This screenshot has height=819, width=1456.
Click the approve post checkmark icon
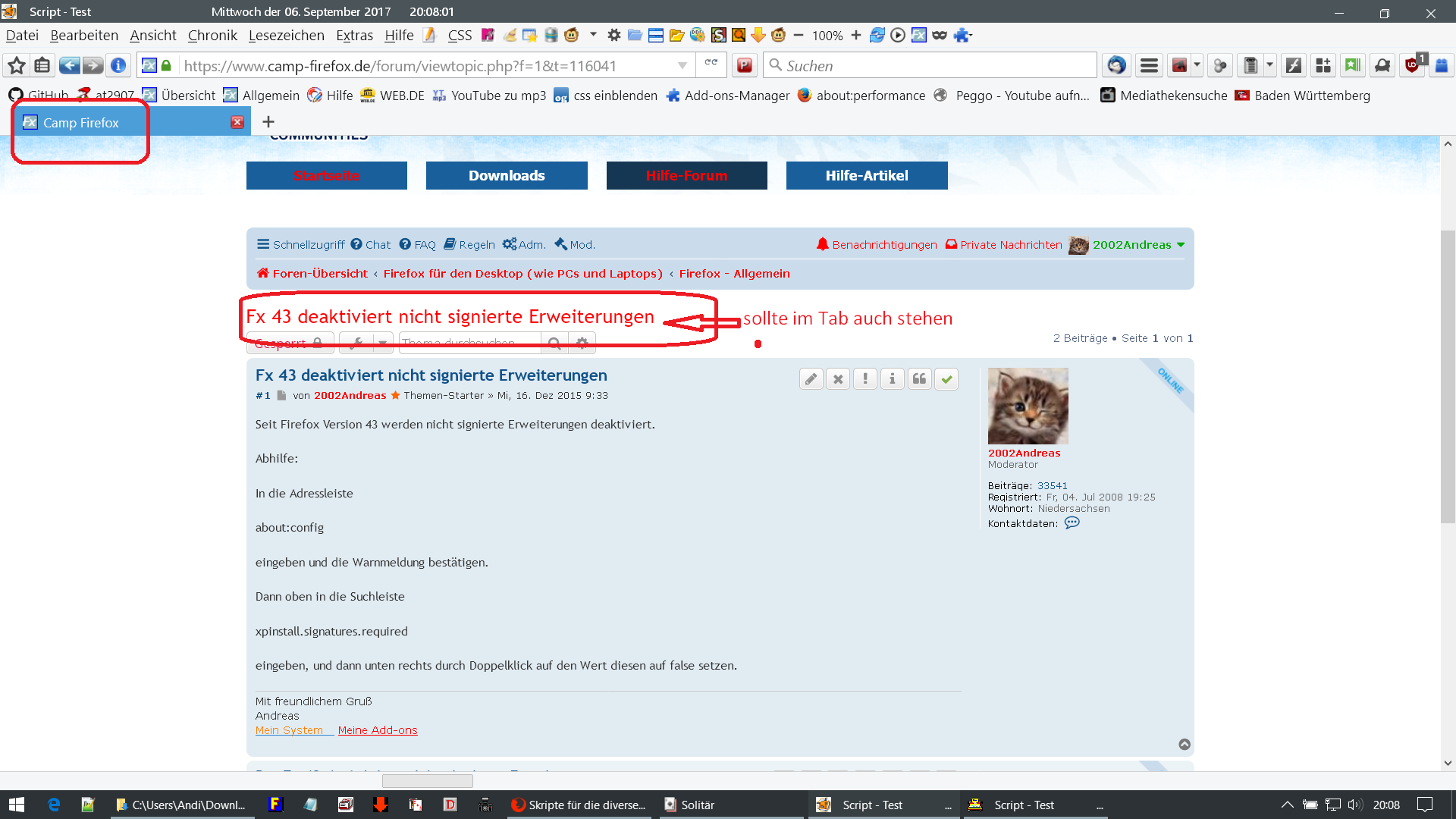946,379
